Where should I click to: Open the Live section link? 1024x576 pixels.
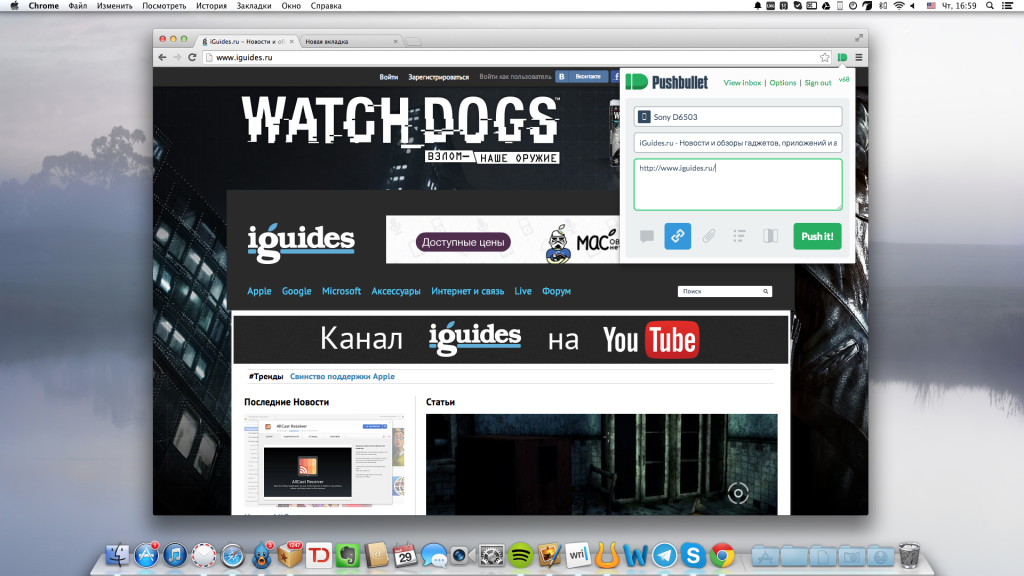coord(522,291)
